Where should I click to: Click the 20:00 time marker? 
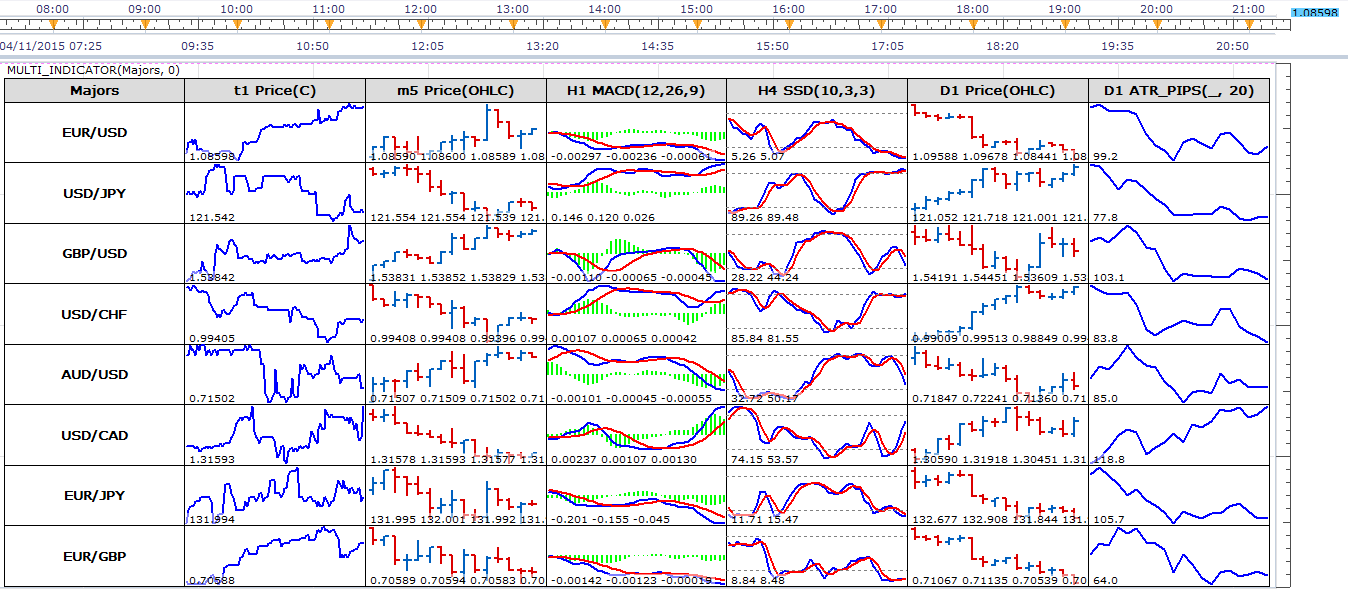click(1157, 23)
